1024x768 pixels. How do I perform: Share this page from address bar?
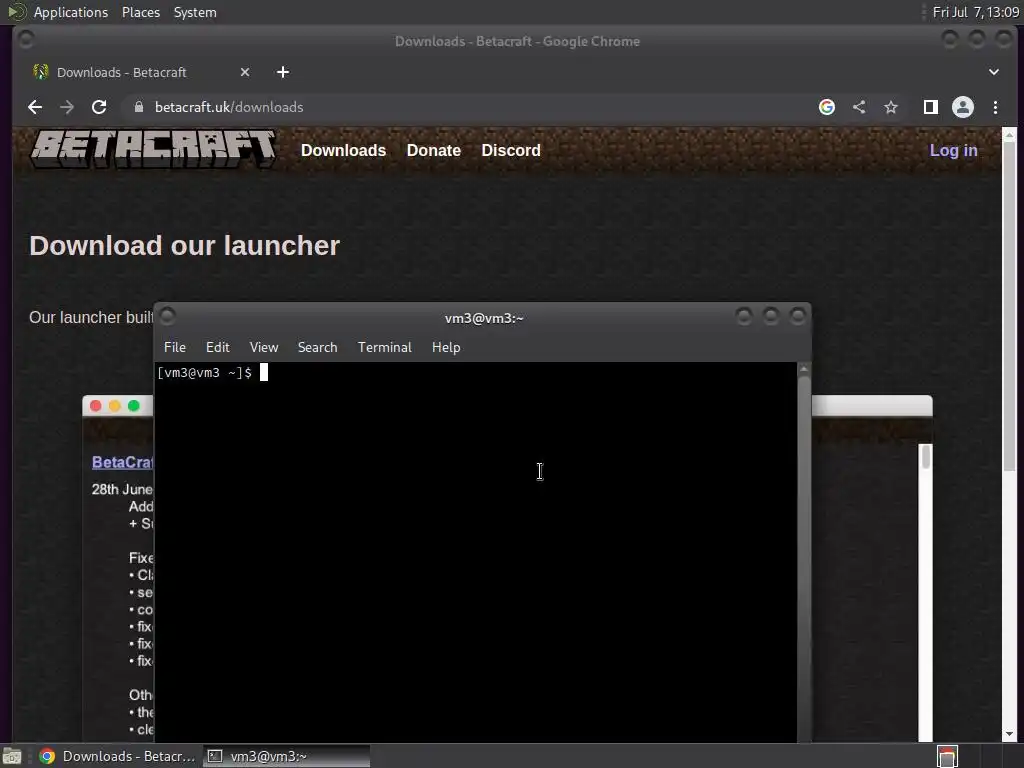click(859, 107)
